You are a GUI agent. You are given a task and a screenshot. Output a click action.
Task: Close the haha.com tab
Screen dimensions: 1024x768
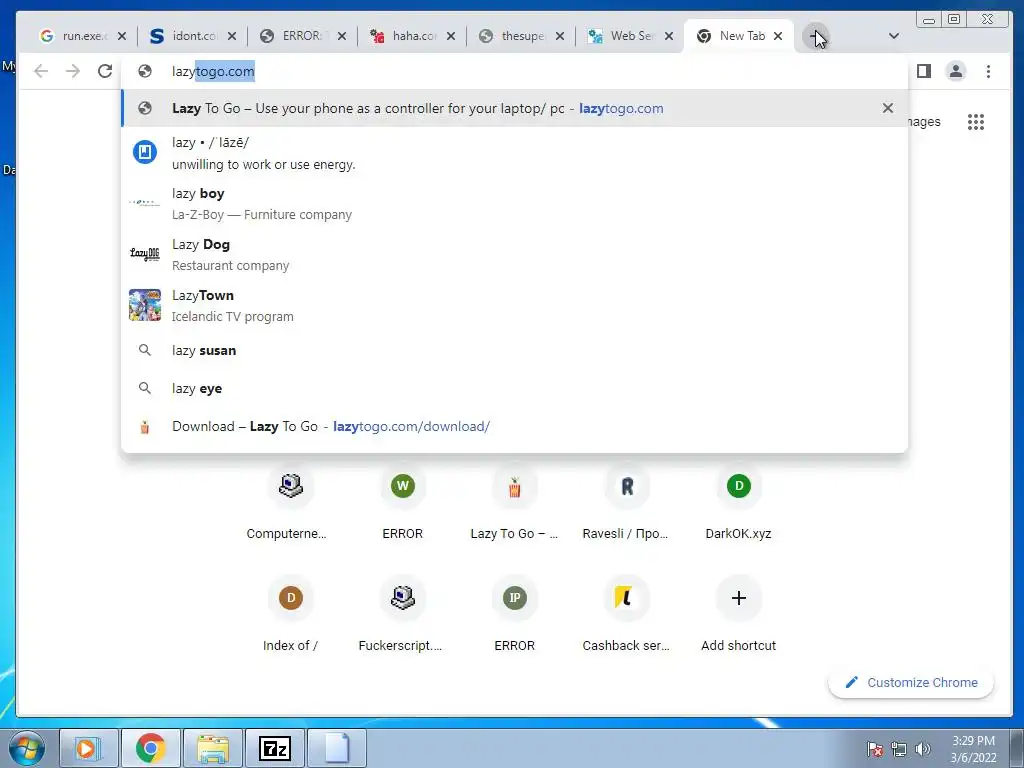(x=451, y=37)
